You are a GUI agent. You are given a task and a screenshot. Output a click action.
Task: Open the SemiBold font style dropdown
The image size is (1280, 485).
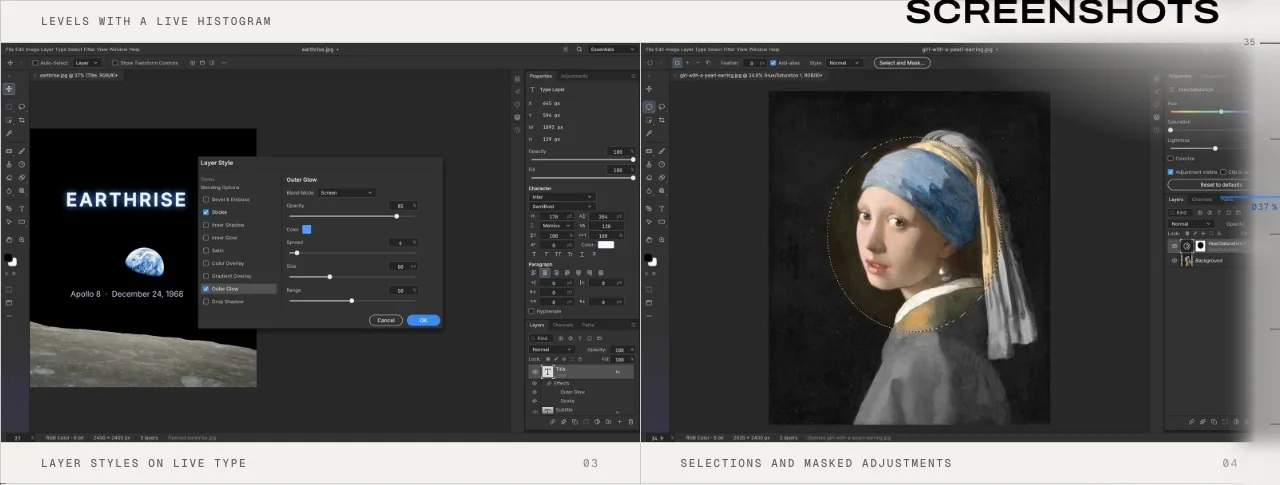click(x=562, y=206)
